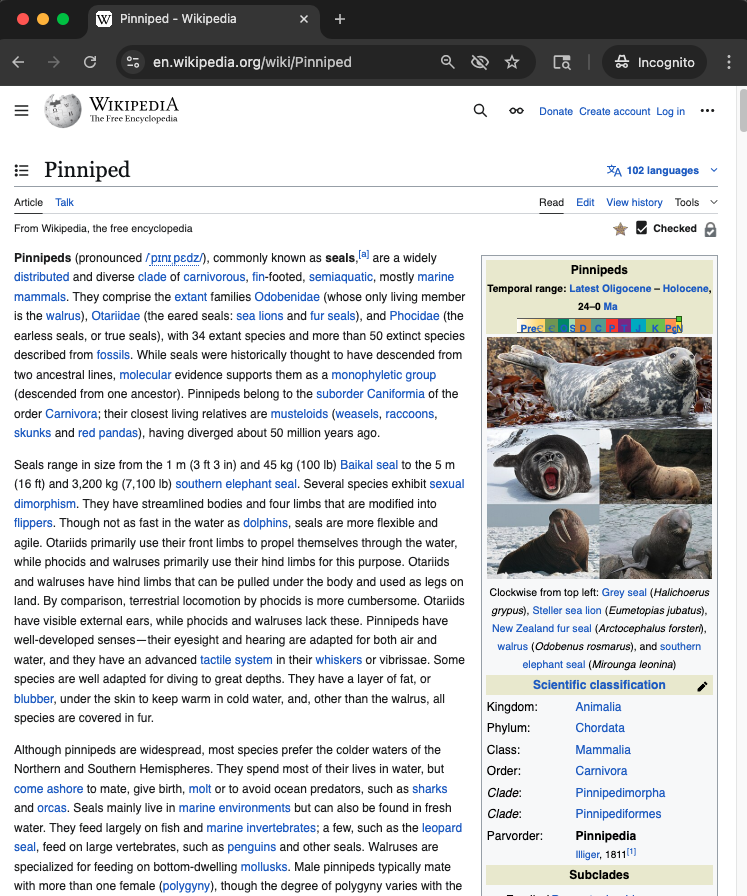Click the Checked review status checkbox

click(x=642, y=228)
